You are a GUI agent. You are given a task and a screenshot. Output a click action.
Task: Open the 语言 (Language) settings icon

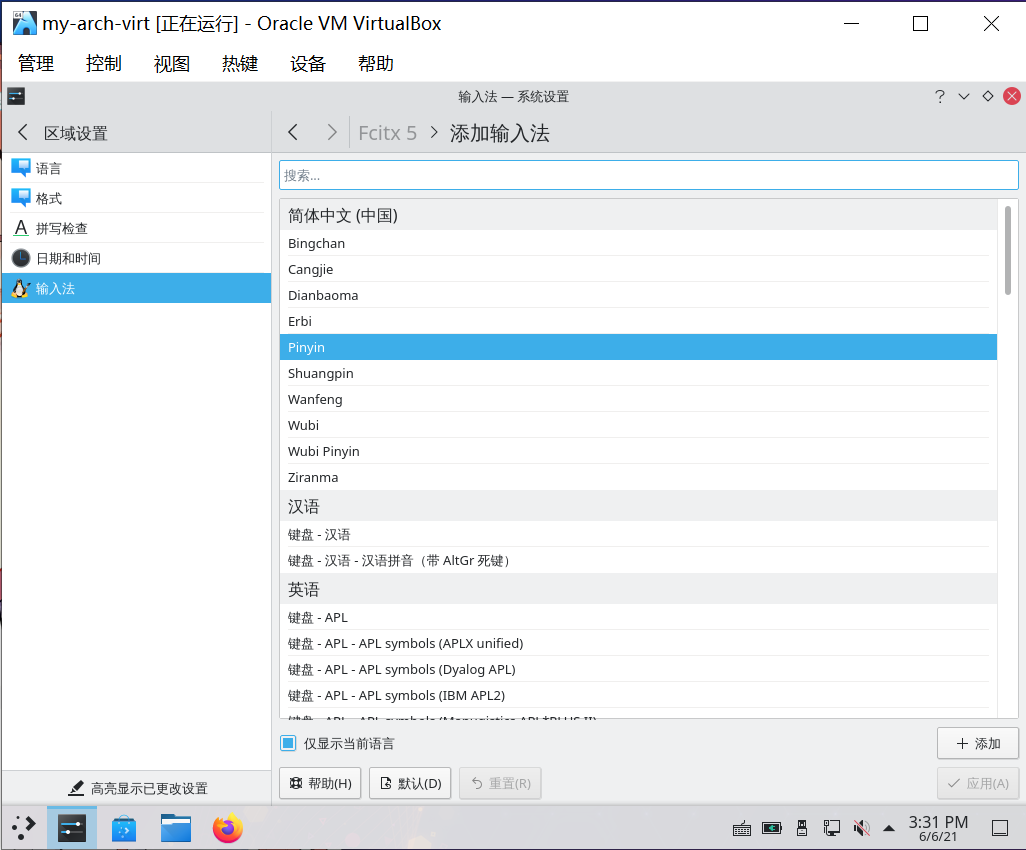click(22, 167)
